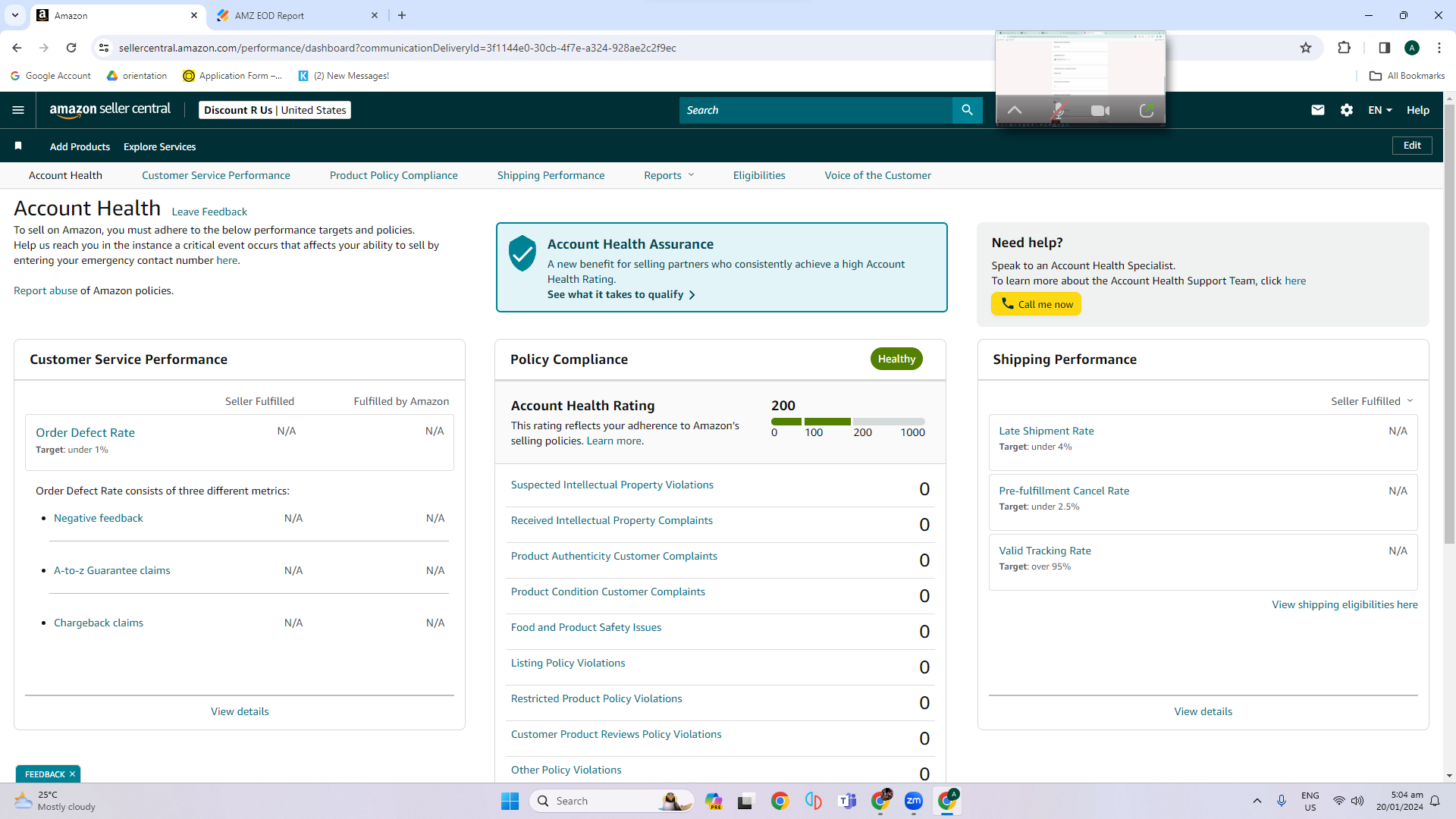1456x819 pixels.
Task: Click the Report abuse link
Action: click(45, 290)
